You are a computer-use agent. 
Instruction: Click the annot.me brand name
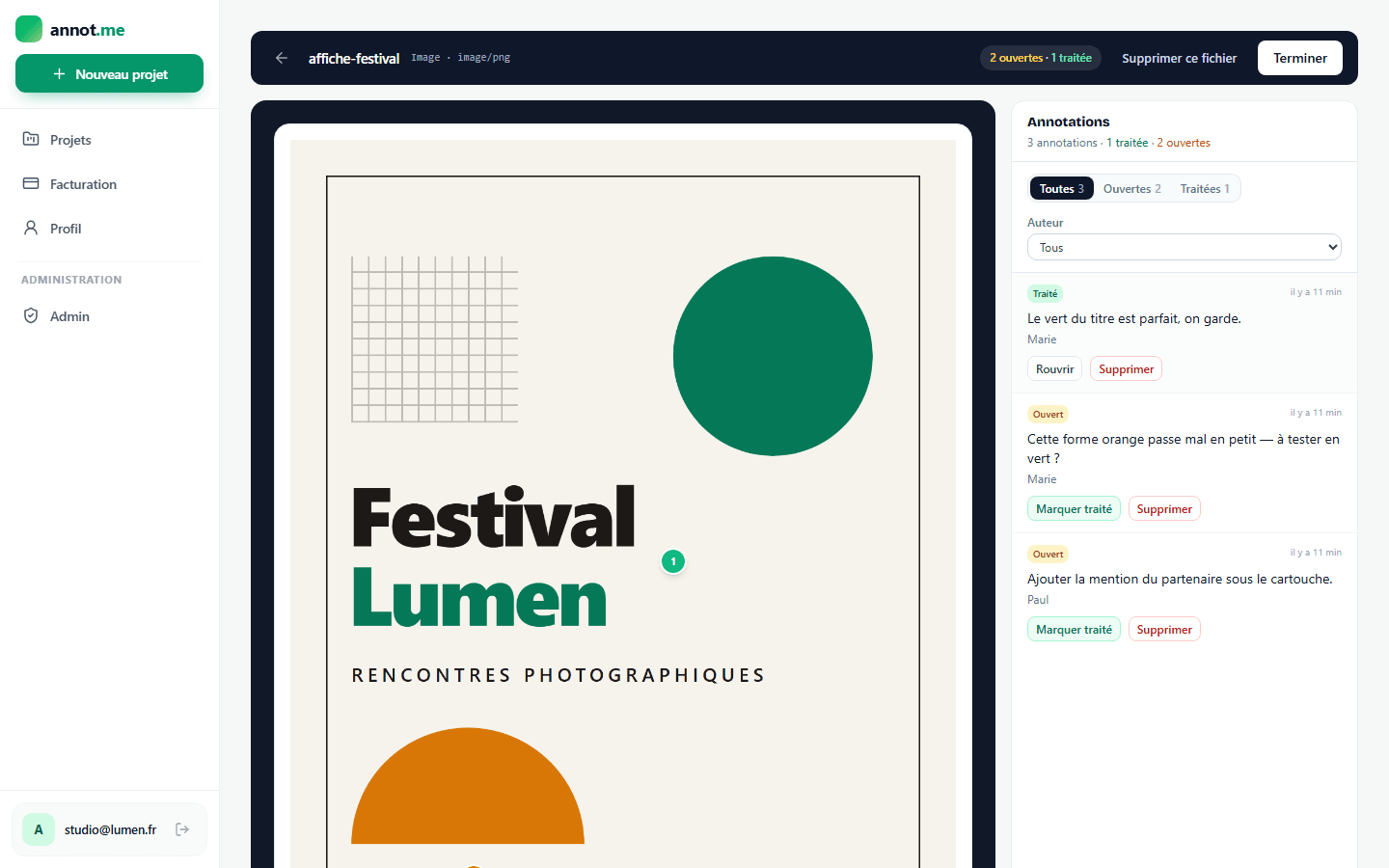coord(88,30)
